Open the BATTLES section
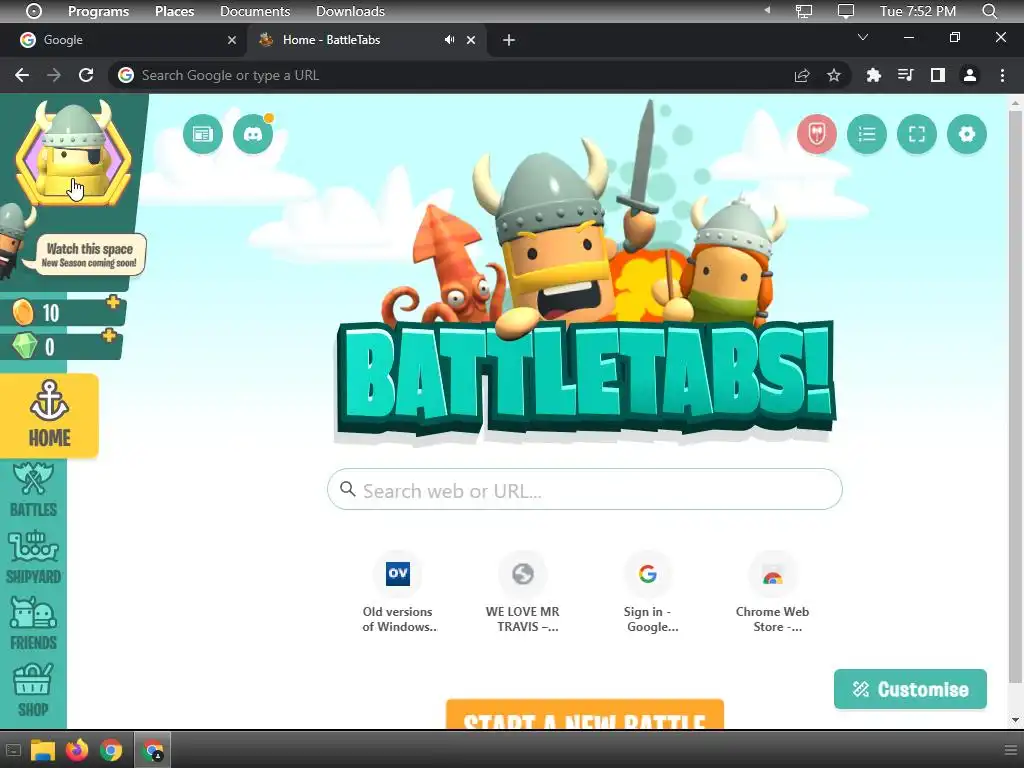Screen dimensions: 1024x768 click(x=33, y=490)
